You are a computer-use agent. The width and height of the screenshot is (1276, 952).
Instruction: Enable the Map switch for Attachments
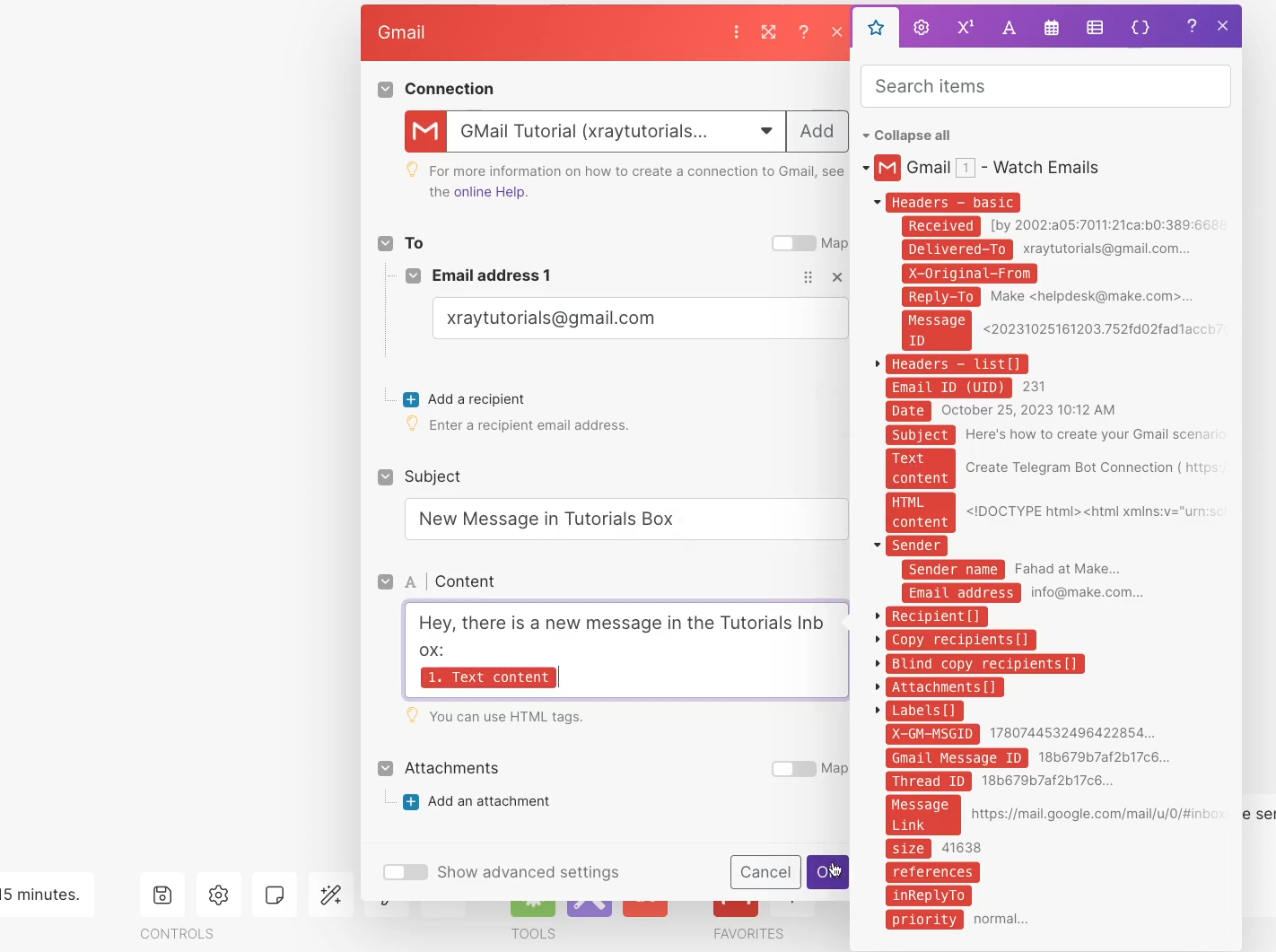793,768
